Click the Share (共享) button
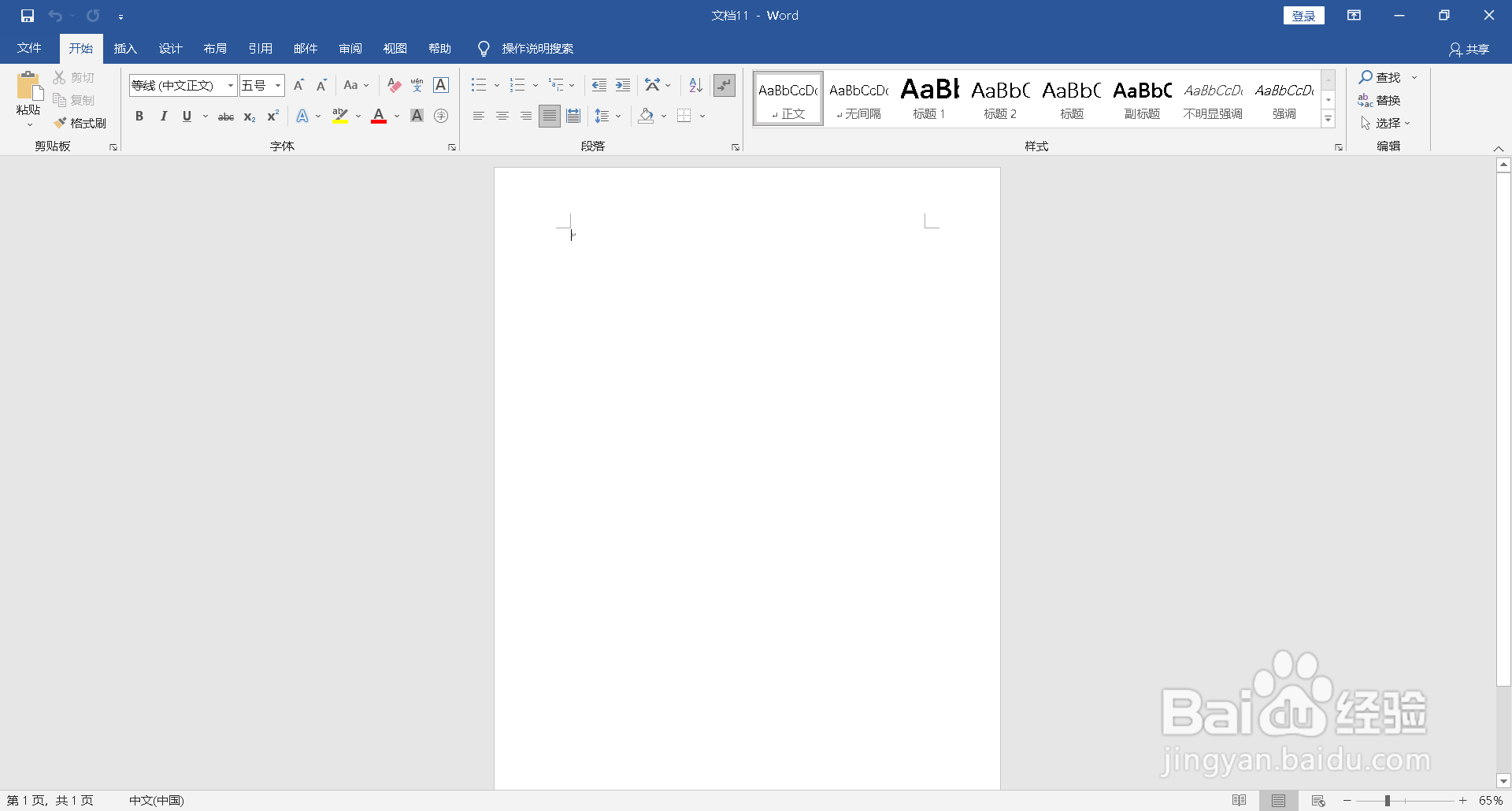The image size is (1512, 811). tap(1469, 50)
